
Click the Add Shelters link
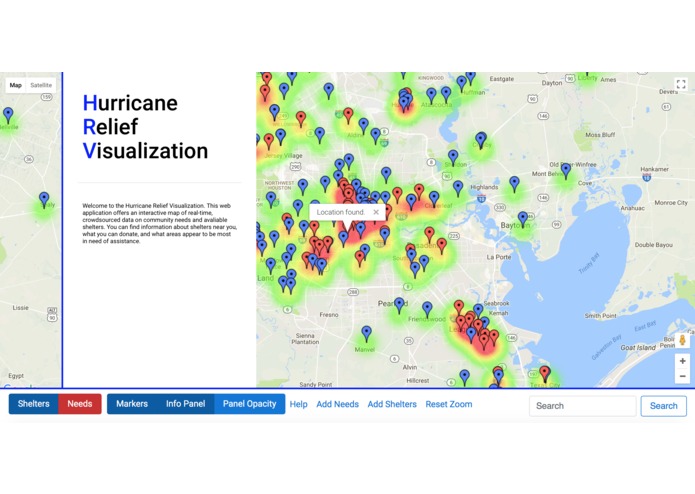tap(392, 405)
